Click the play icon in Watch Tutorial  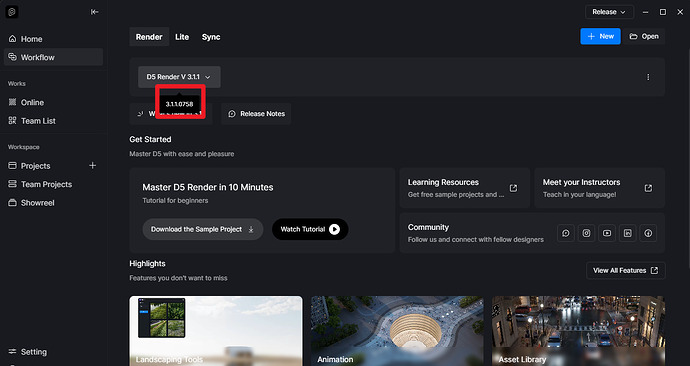click(x=334, y=229)
